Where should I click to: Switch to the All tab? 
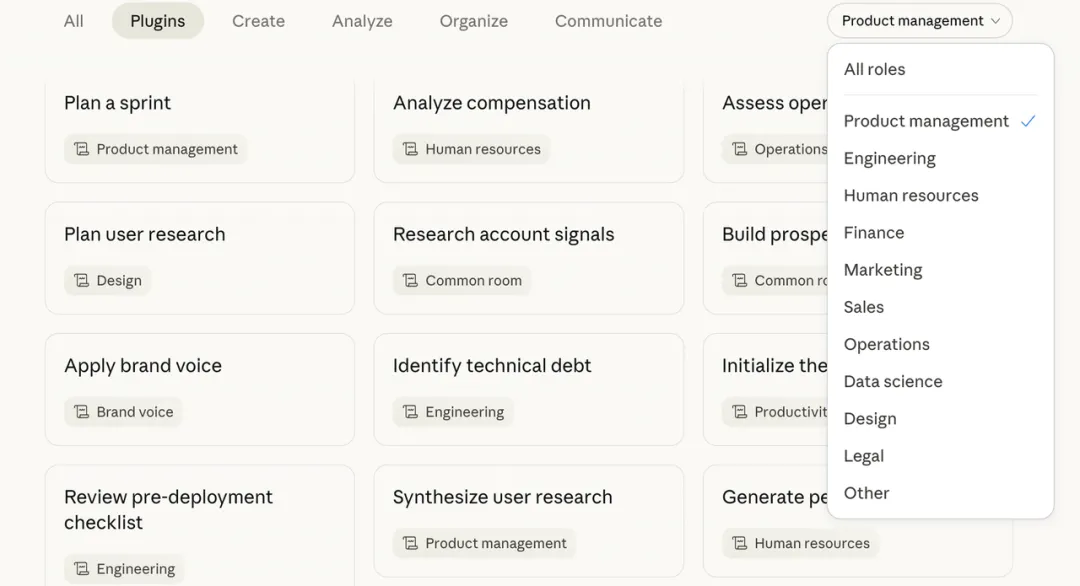[74, 21]
